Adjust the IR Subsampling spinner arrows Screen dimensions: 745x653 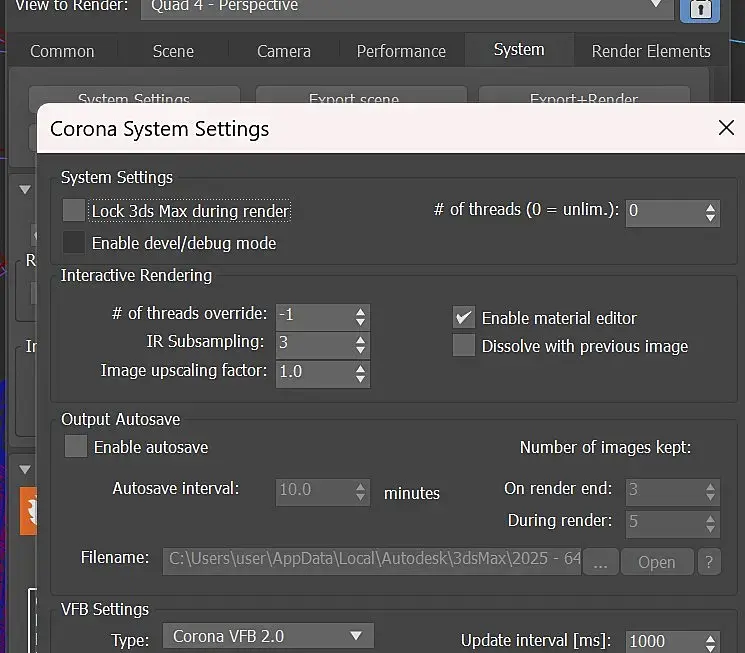click(361, 343)
